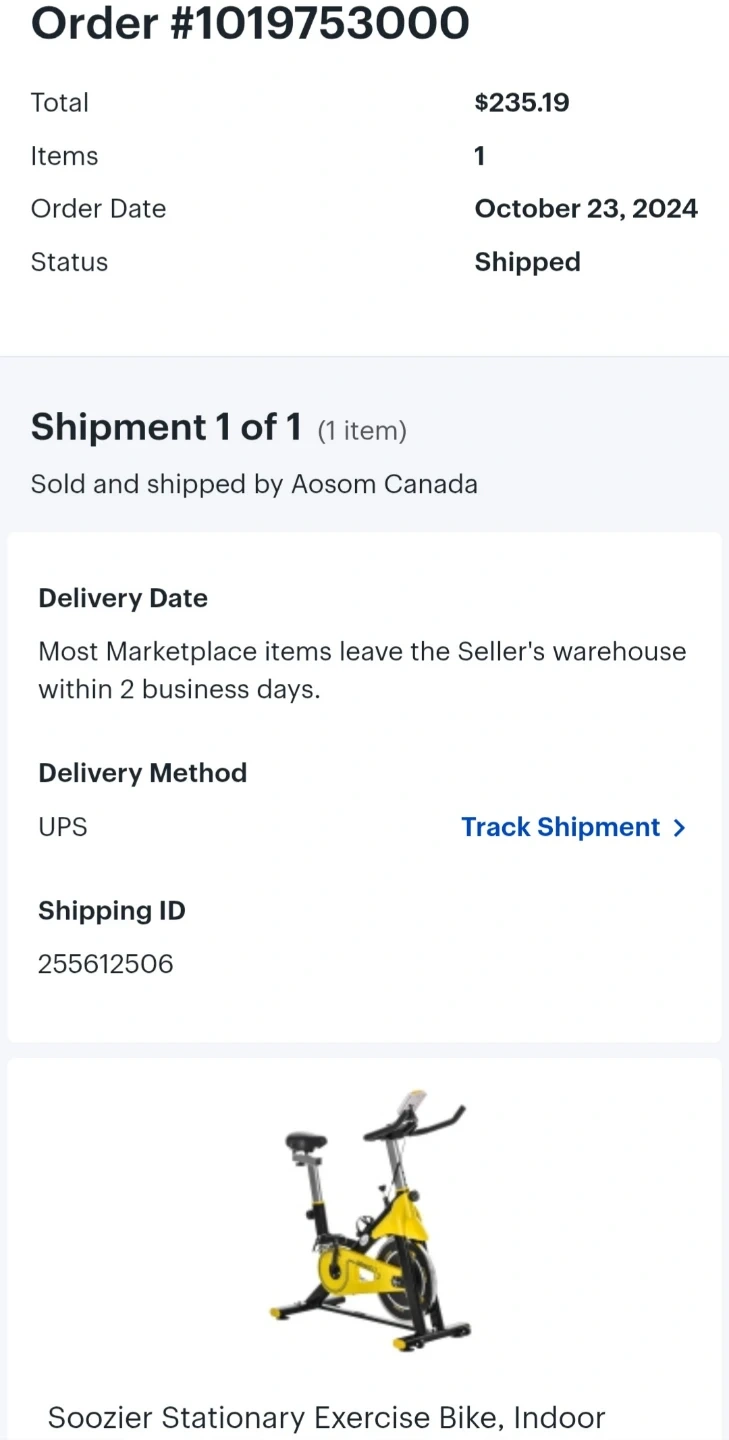The image size is (729, 1440).
Task: Select the Delivery Date label
Action: 123,598
